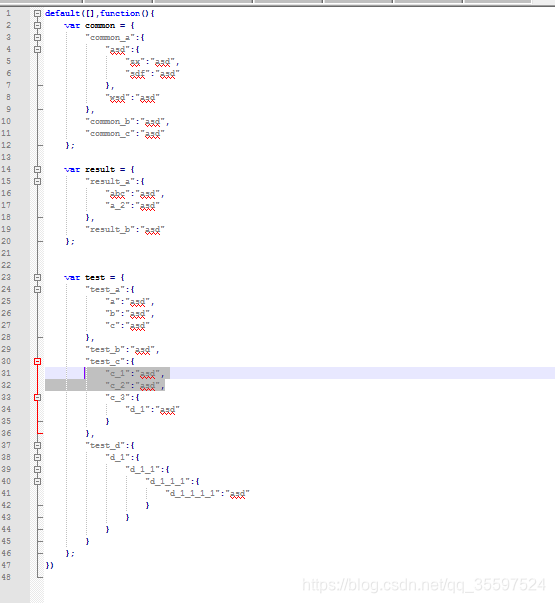The width and height of the screenshot is (555, 603).
Task: Click the "d_1_1_1_1" key text
Action: 193,493
